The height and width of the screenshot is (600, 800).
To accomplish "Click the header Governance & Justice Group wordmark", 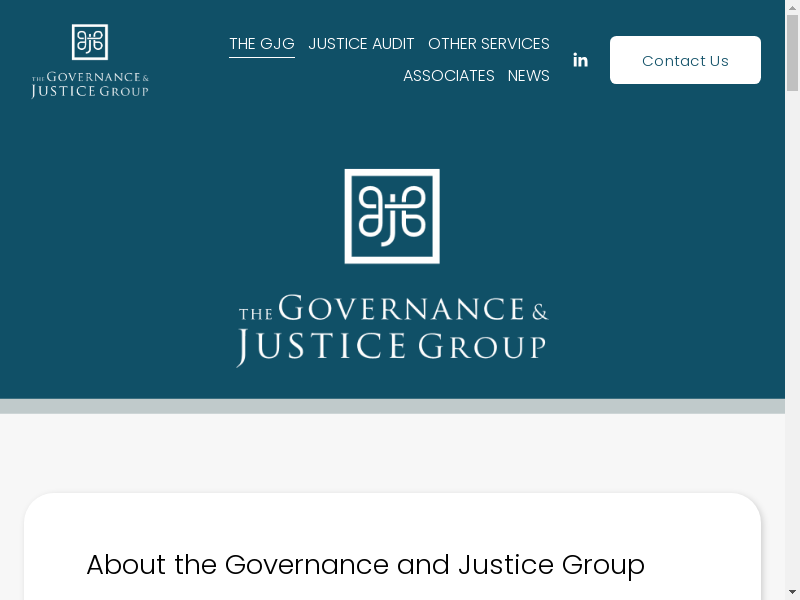I will click(x=90, y=86).
